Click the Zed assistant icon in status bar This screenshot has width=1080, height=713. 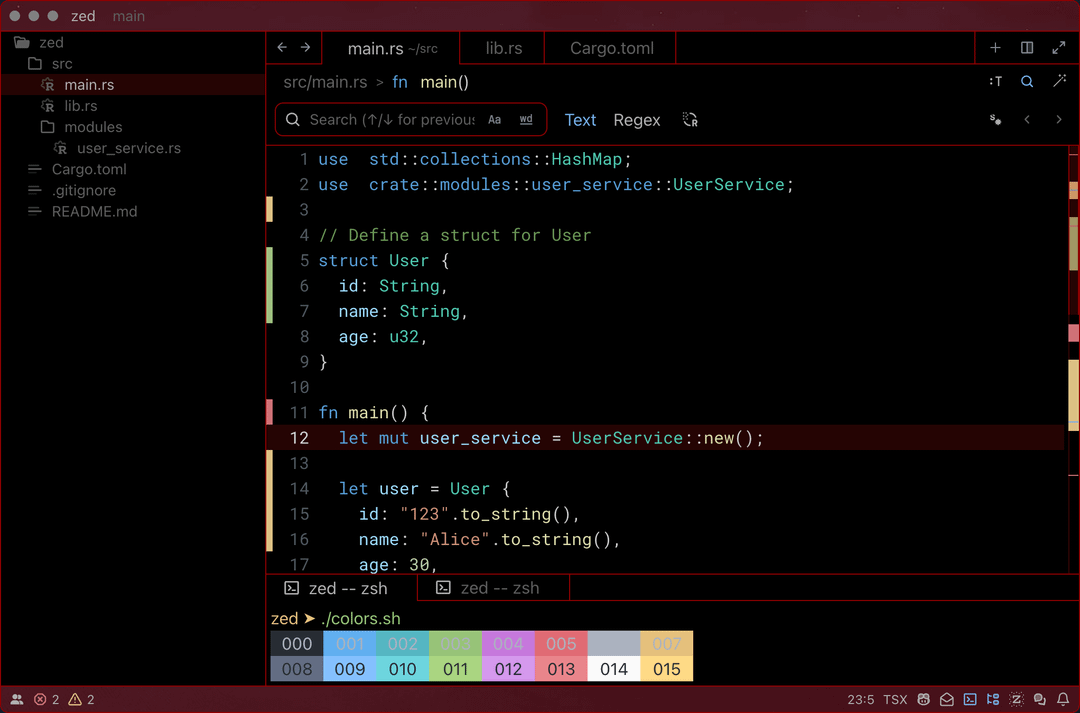coord(1017,700)
